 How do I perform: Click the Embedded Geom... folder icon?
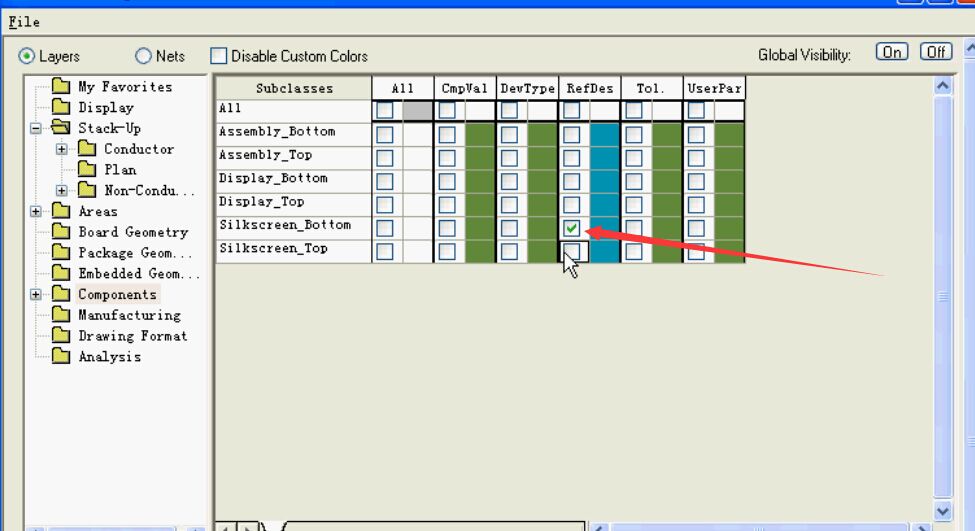pyautogui.click(x=61, y=273)
